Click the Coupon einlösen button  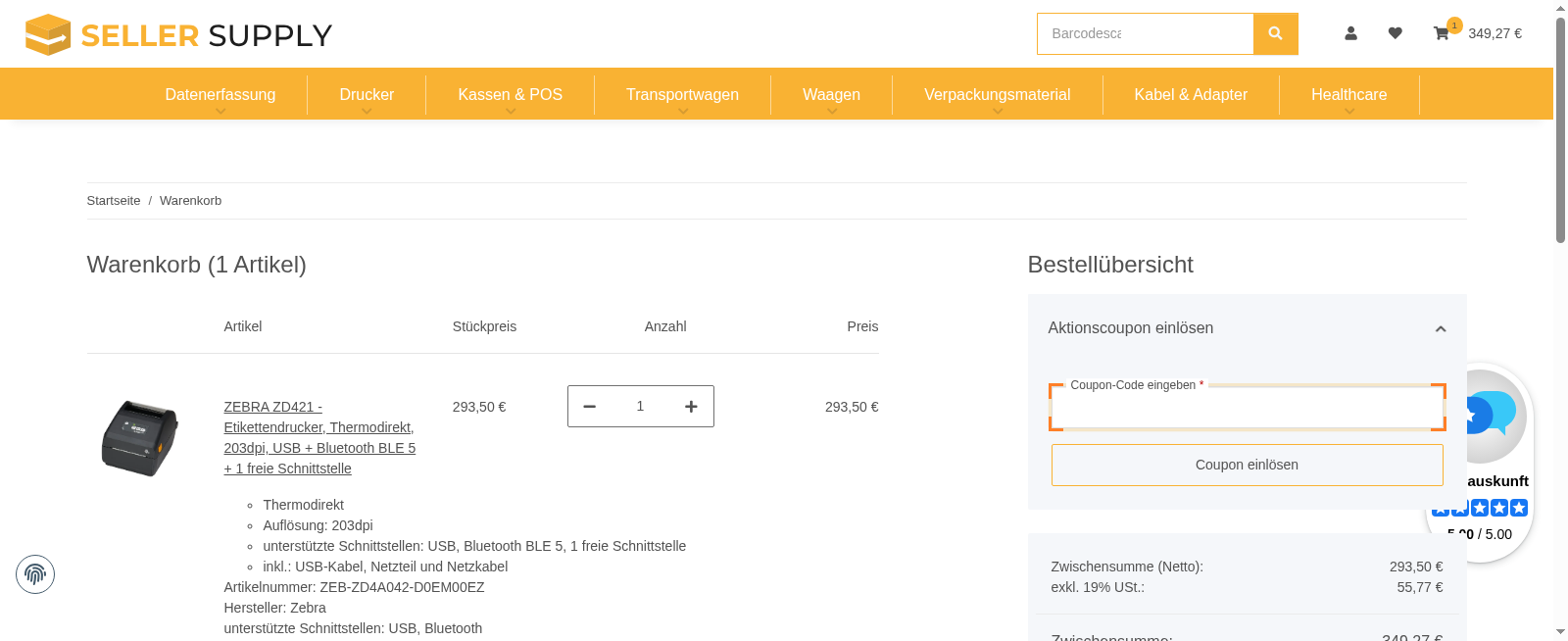click(x=1247, y=465)
